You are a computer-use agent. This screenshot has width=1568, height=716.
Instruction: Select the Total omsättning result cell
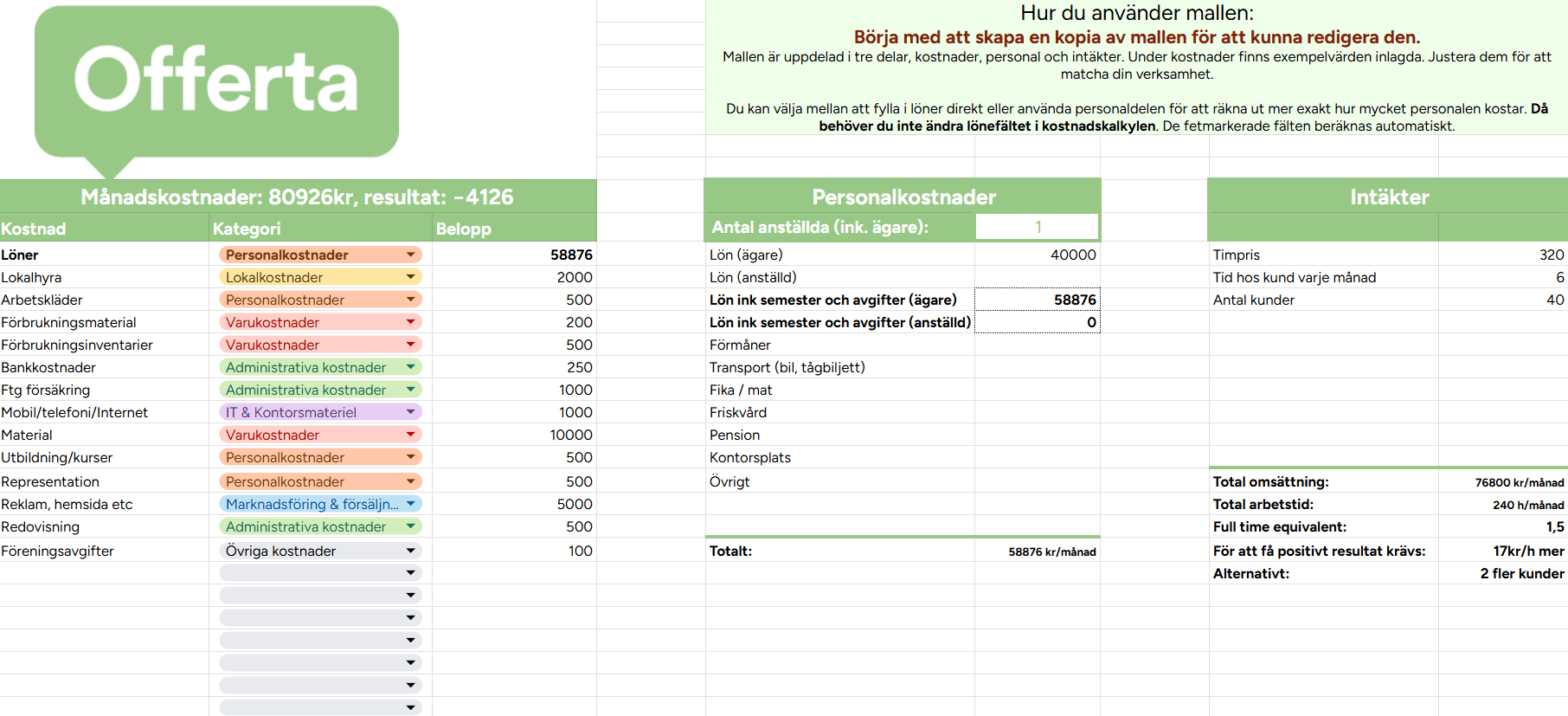(1503, 482)
